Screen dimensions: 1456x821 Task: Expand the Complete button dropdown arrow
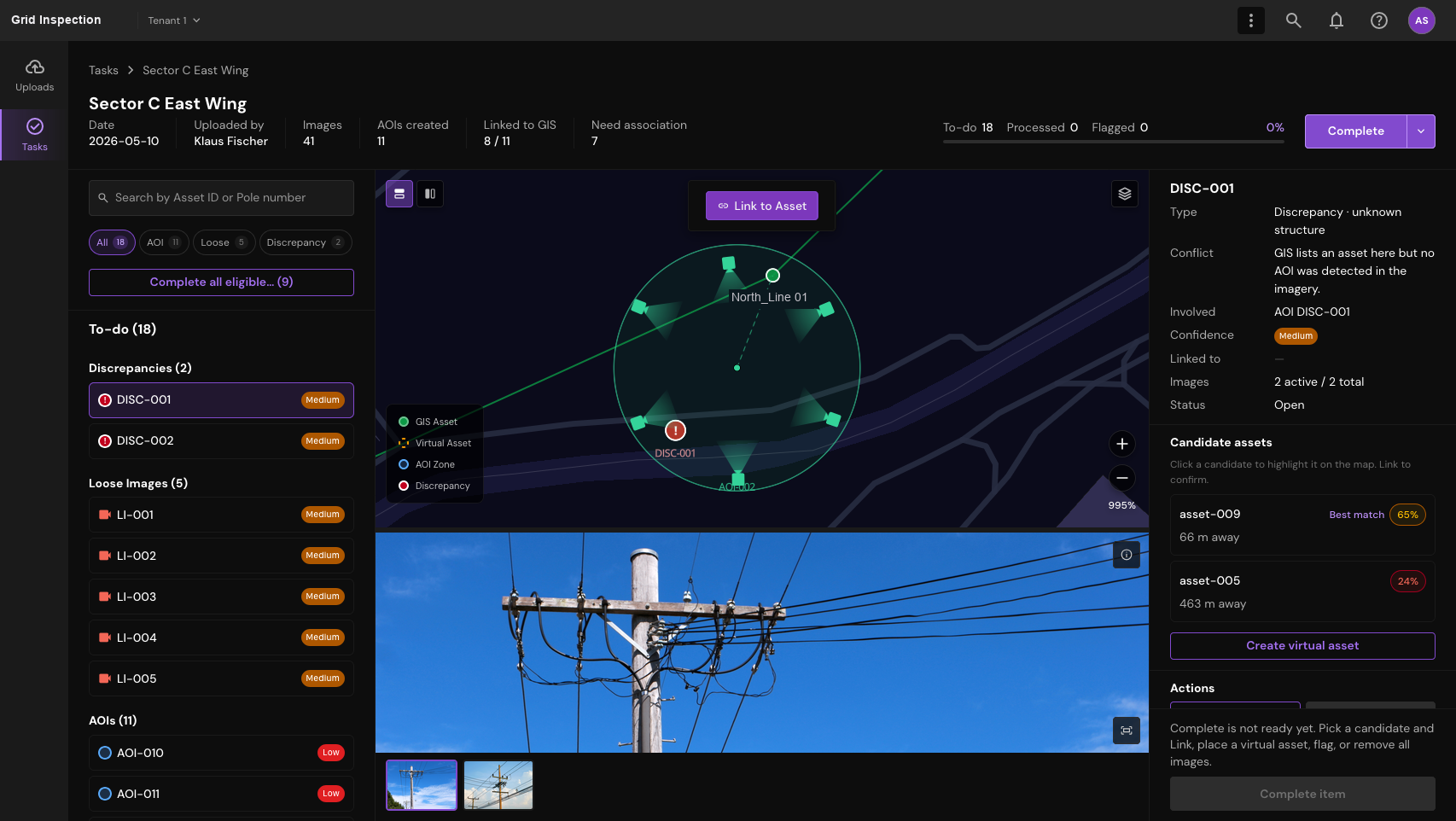click(1421, 131)
